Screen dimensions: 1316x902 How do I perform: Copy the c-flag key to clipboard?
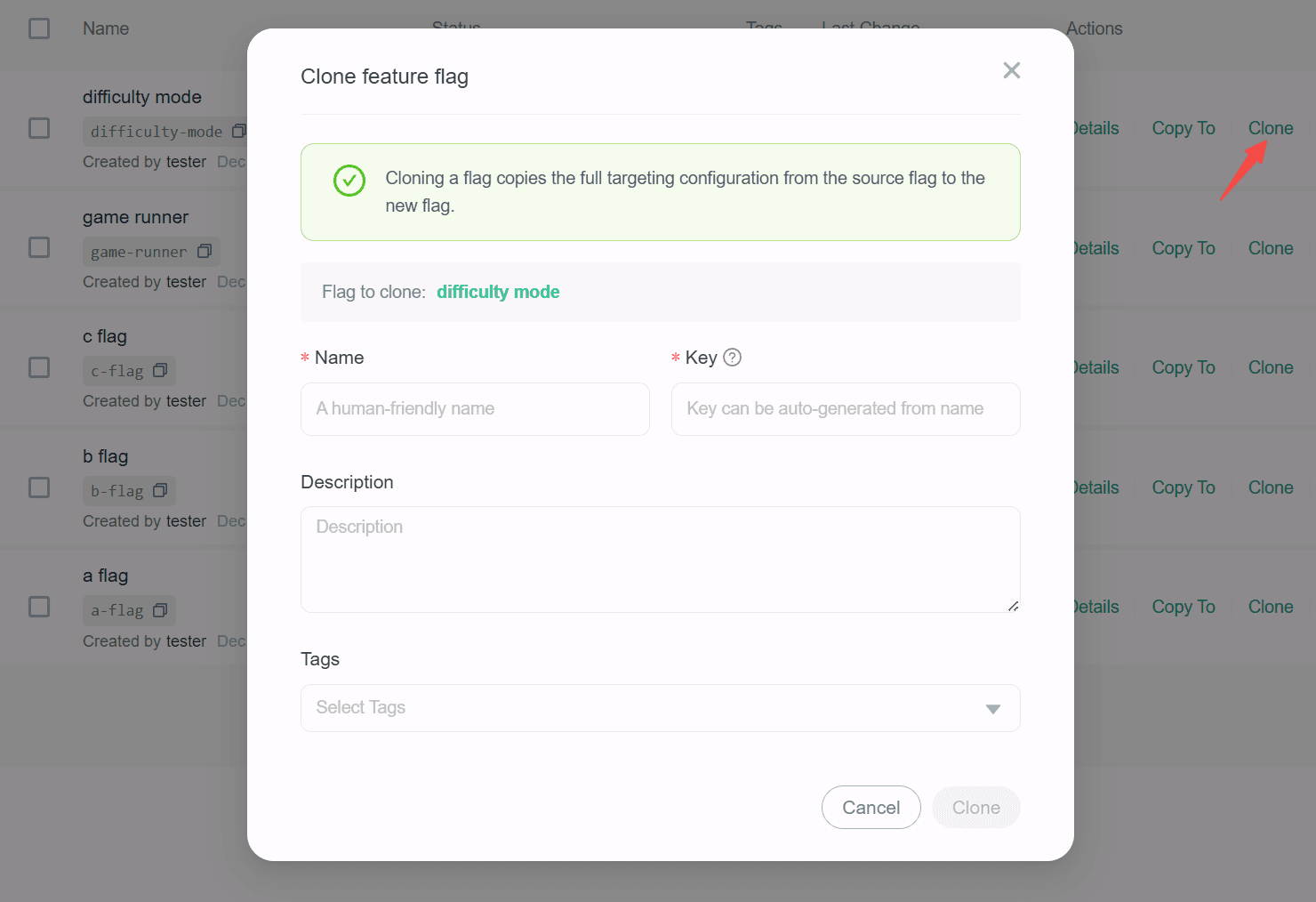(160, 370)
